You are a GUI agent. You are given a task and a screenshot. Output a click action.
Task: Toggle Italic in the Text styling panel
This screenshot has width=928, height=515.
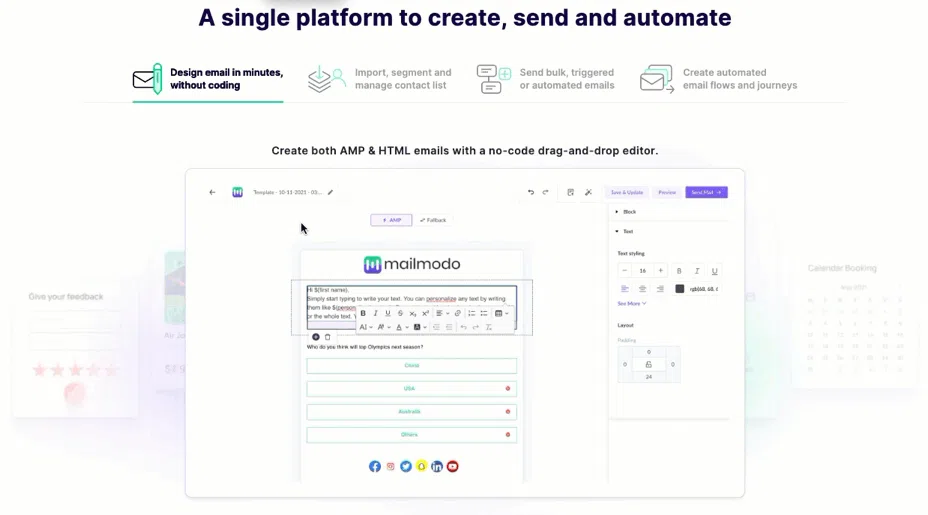(697, 271)
